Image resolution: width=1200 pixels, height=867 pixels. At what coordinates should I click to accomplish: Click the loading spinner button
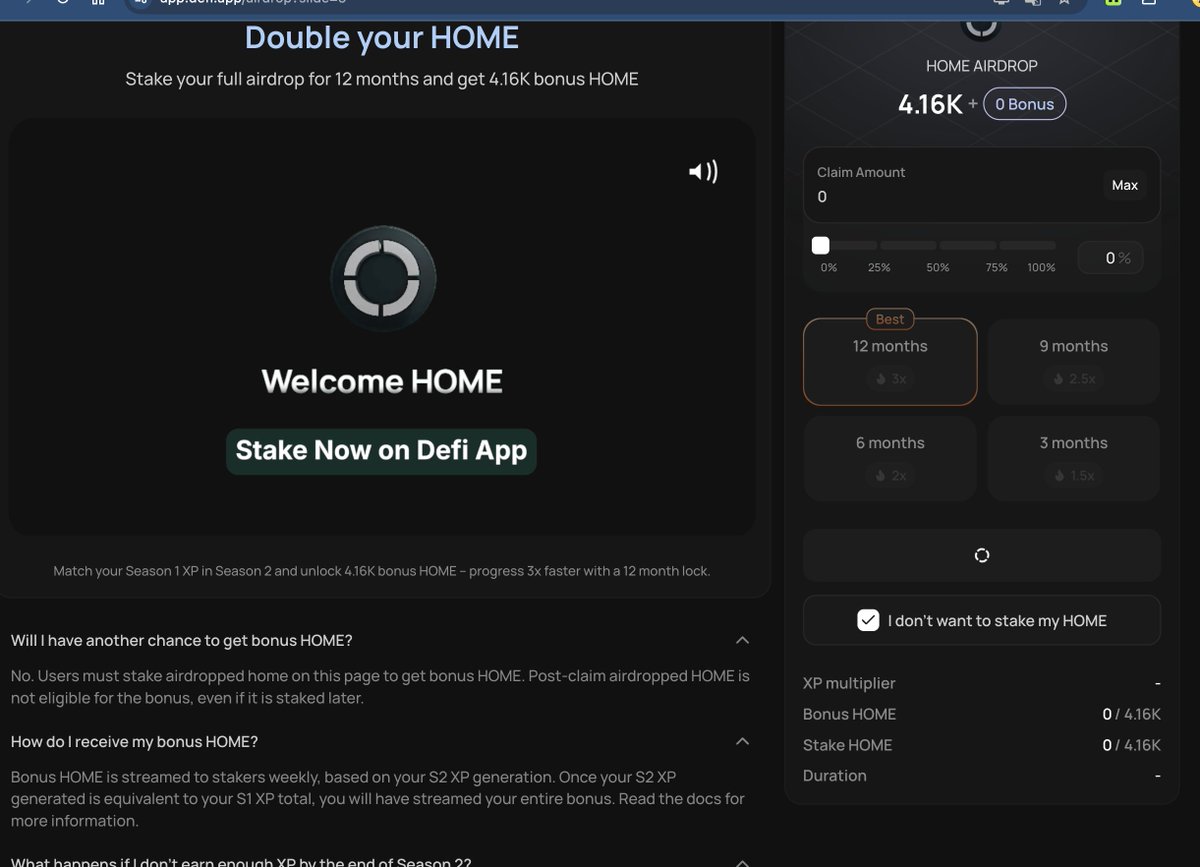click(981, 555)
